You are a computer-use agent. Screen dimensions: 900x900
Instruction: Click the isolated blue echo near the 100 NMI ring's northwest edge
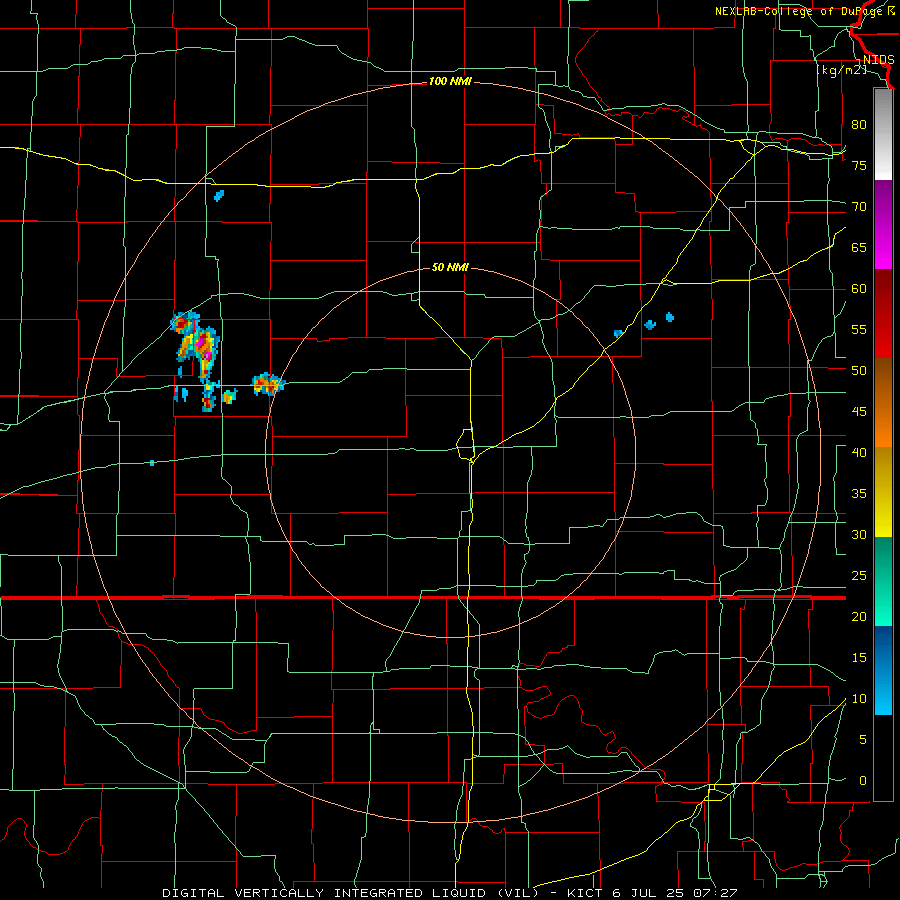(219, 196)
